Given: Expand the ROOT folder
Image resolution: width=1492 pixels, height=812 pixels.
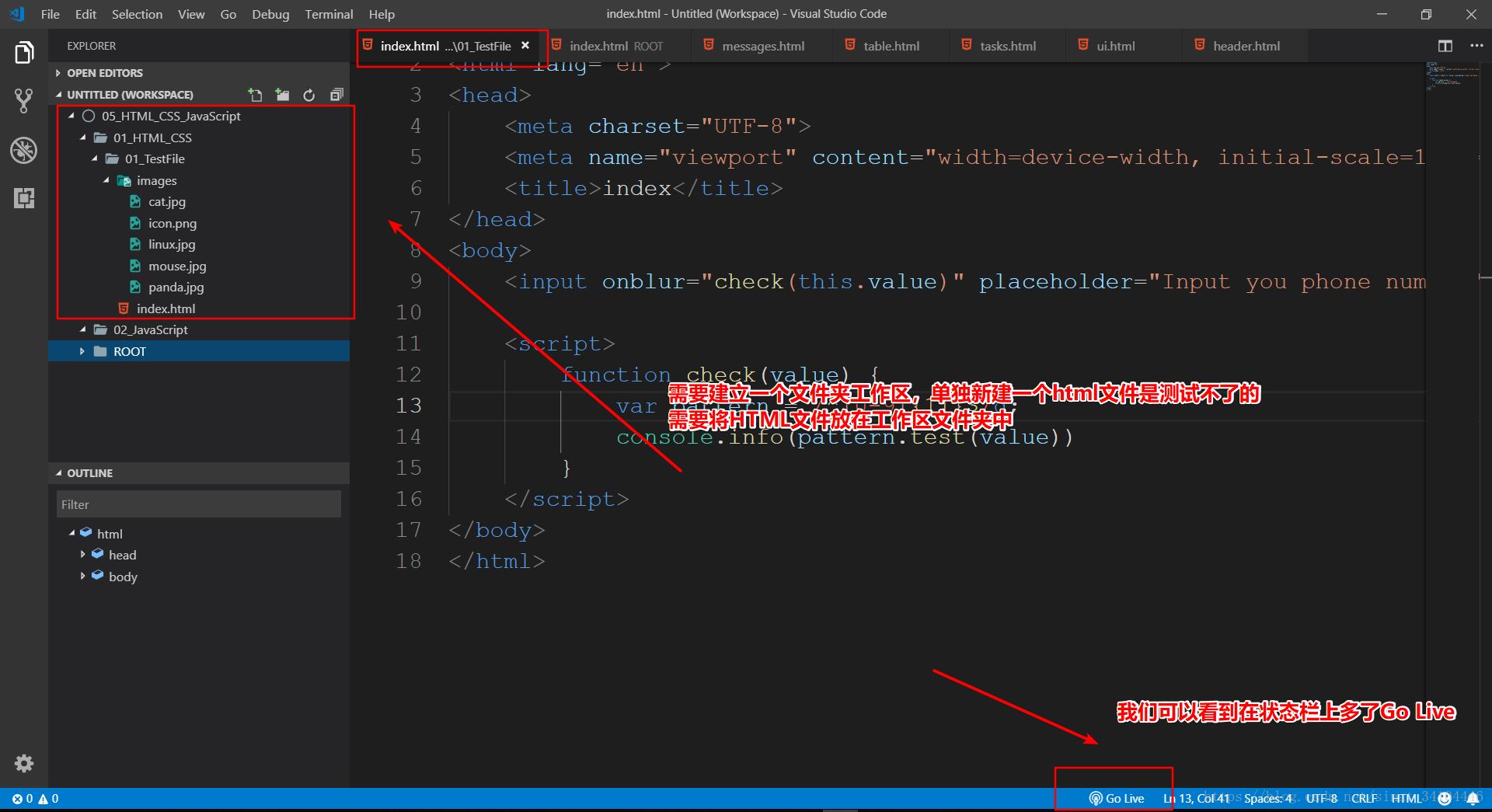Looking at the screenshot, I should (x=82, y=351).
